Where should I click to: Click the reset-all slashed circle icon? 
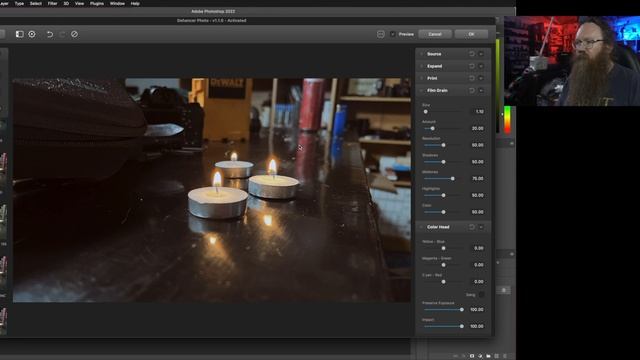74,34
